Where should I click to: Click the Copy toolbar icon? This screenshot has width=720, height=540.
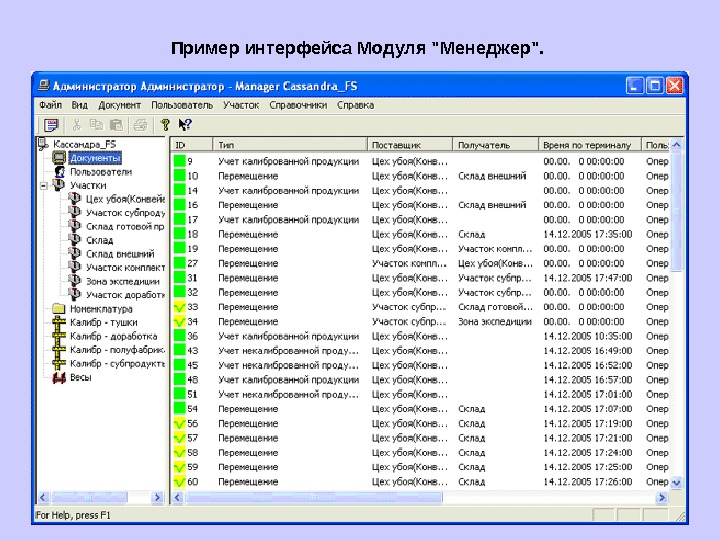pyautogui.click(x=96, y=124)
